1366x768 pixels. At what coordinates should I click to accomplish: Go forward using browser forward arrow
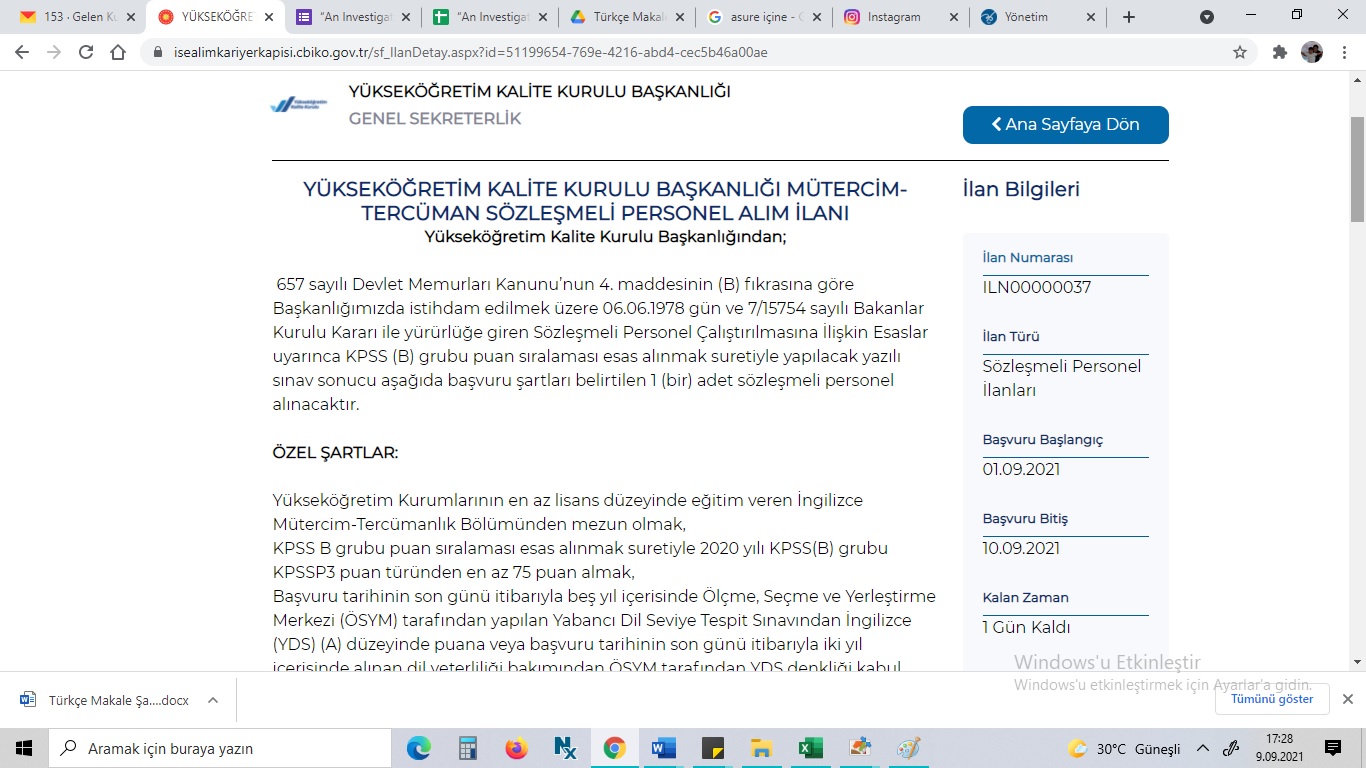click(x=54, y=52)
